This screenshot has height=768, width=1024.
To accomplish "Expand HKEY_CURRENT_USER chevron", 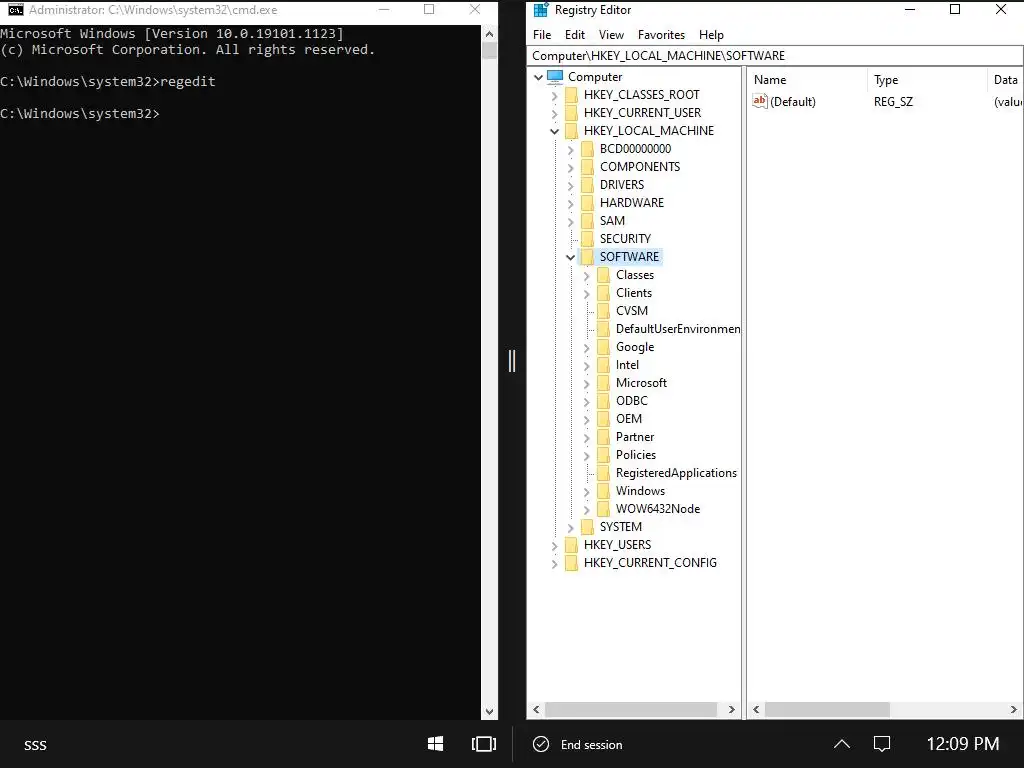I will pos(554,113).
